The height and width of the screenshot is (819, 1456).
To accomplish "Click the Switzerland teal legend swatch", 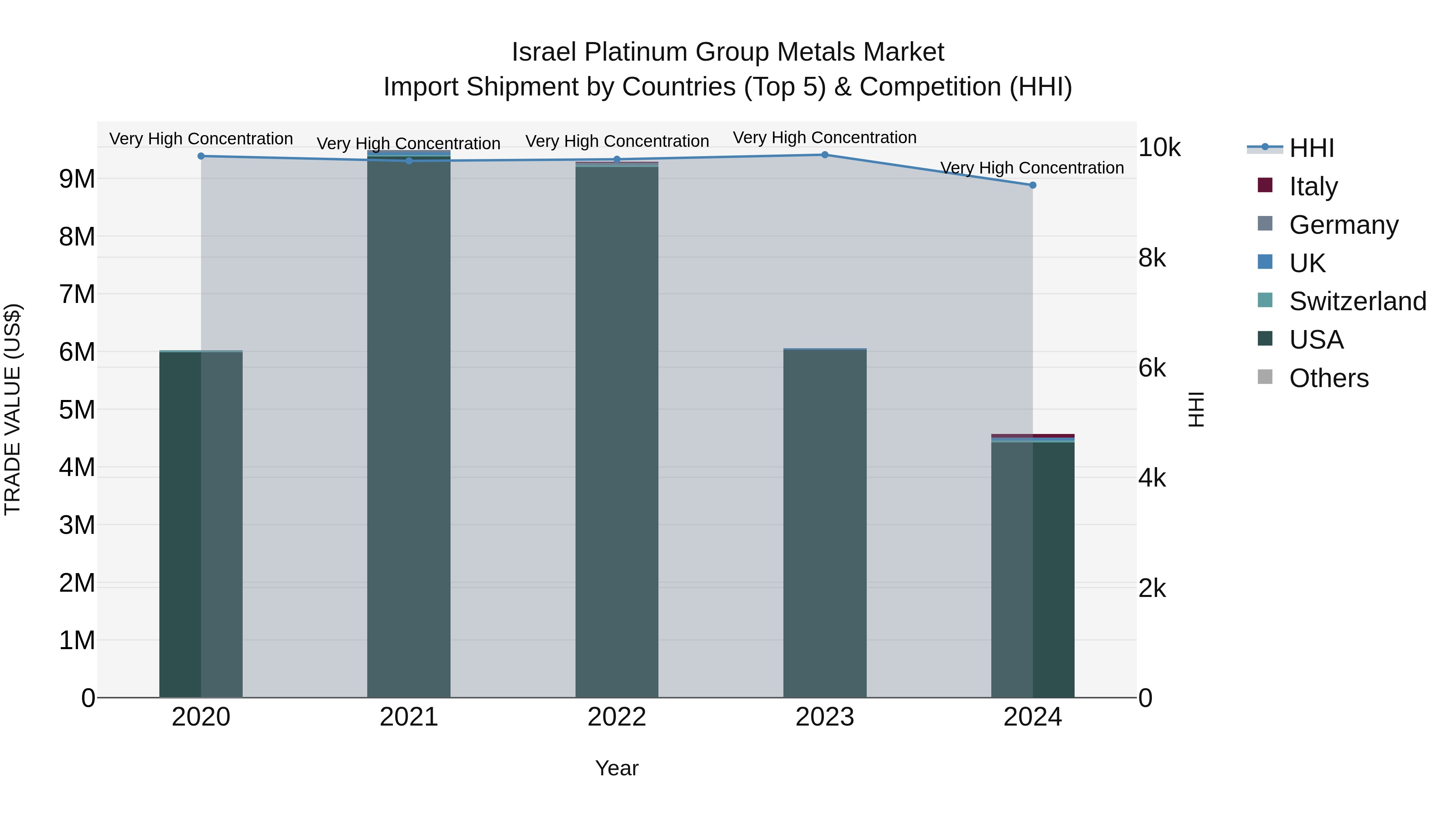I will click(1265, 300).
